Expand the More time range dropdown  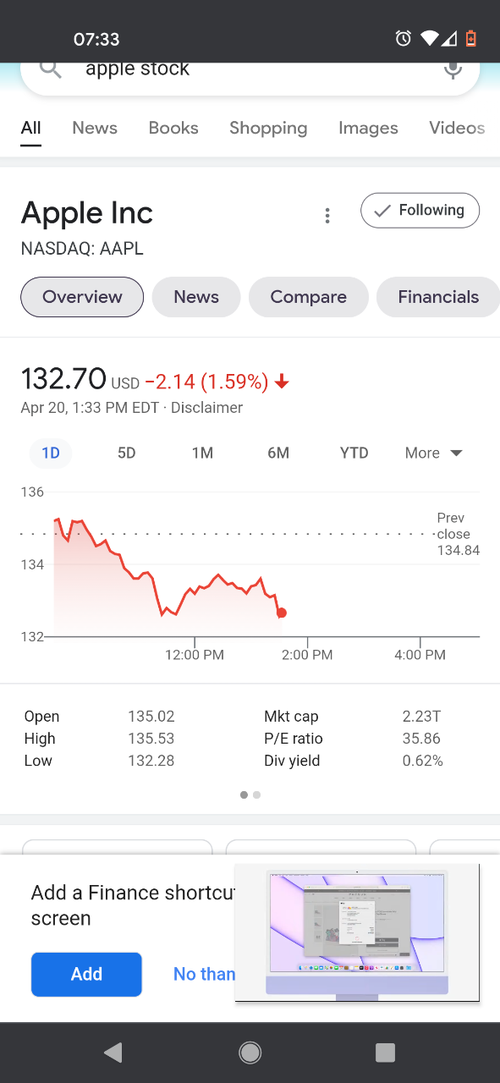pos(434,453)
